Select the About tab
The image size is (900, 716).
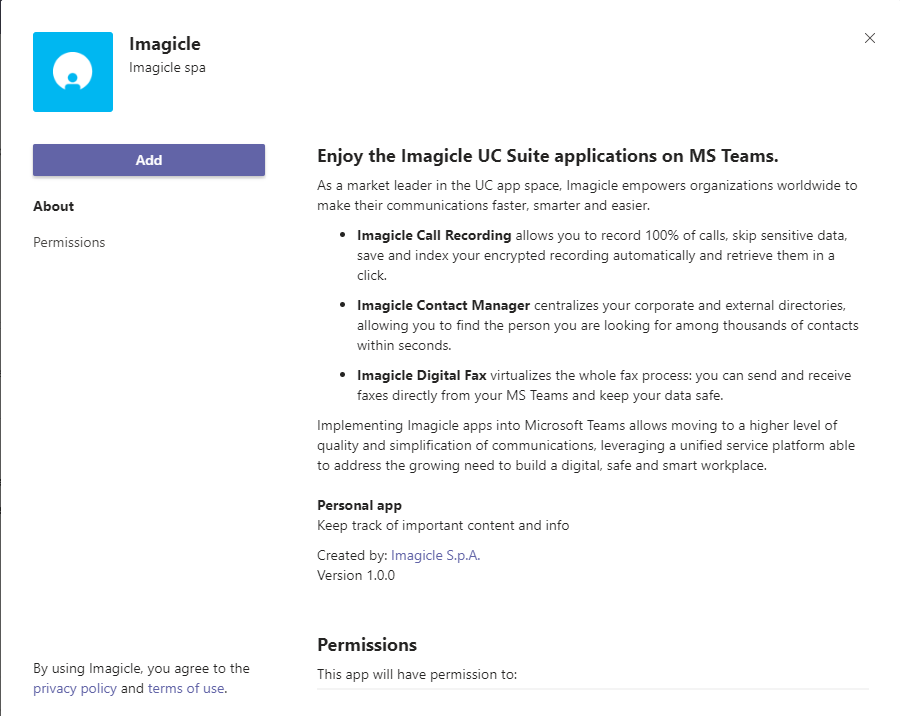click(x=54, y=206)
